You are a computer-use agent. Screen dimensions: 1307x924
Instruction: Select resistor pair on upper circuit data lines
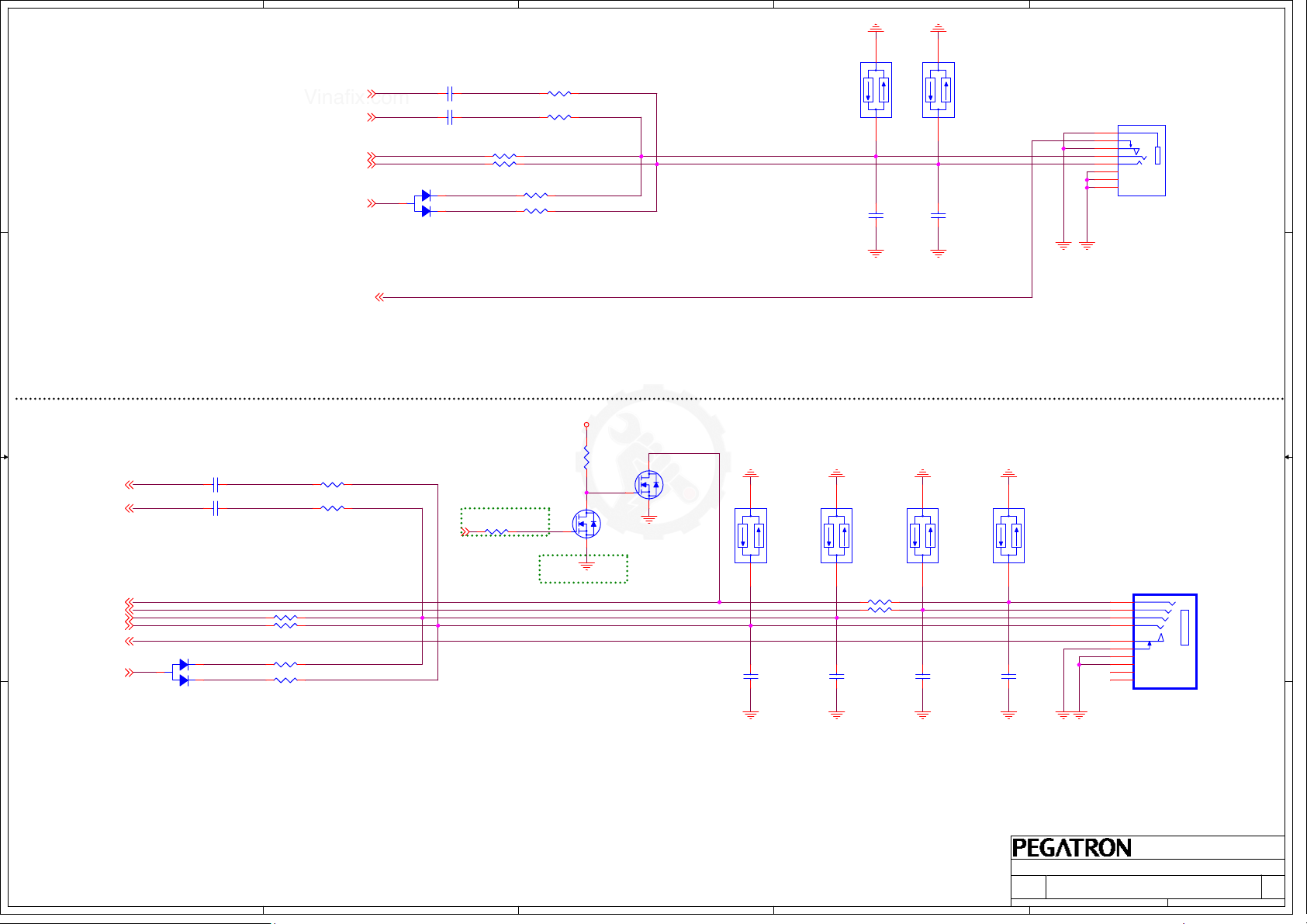pyautogui.click(x=504, y=161)
